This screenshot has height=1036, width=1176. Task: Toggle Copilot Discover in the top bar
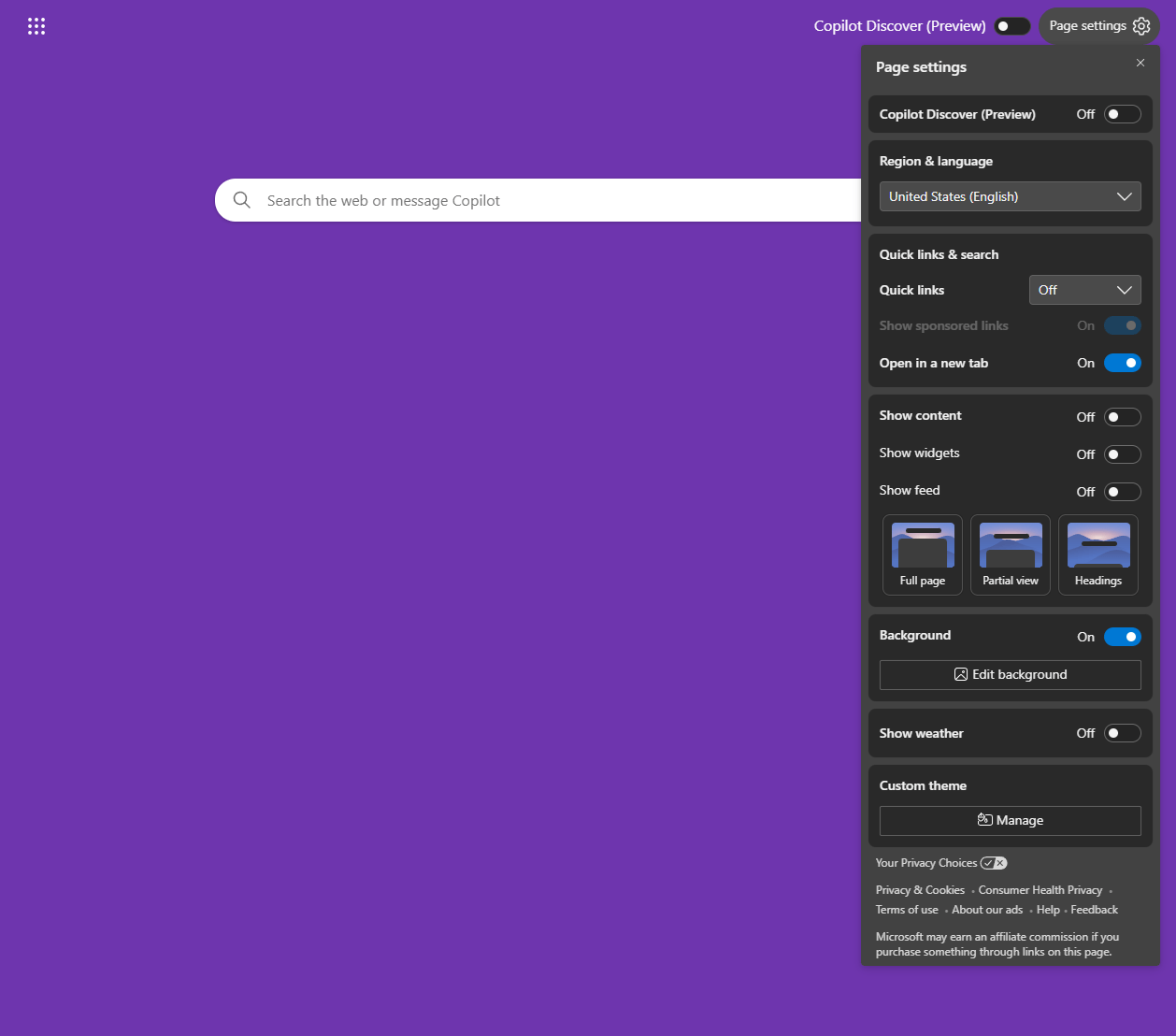(x=1011, y=26)
